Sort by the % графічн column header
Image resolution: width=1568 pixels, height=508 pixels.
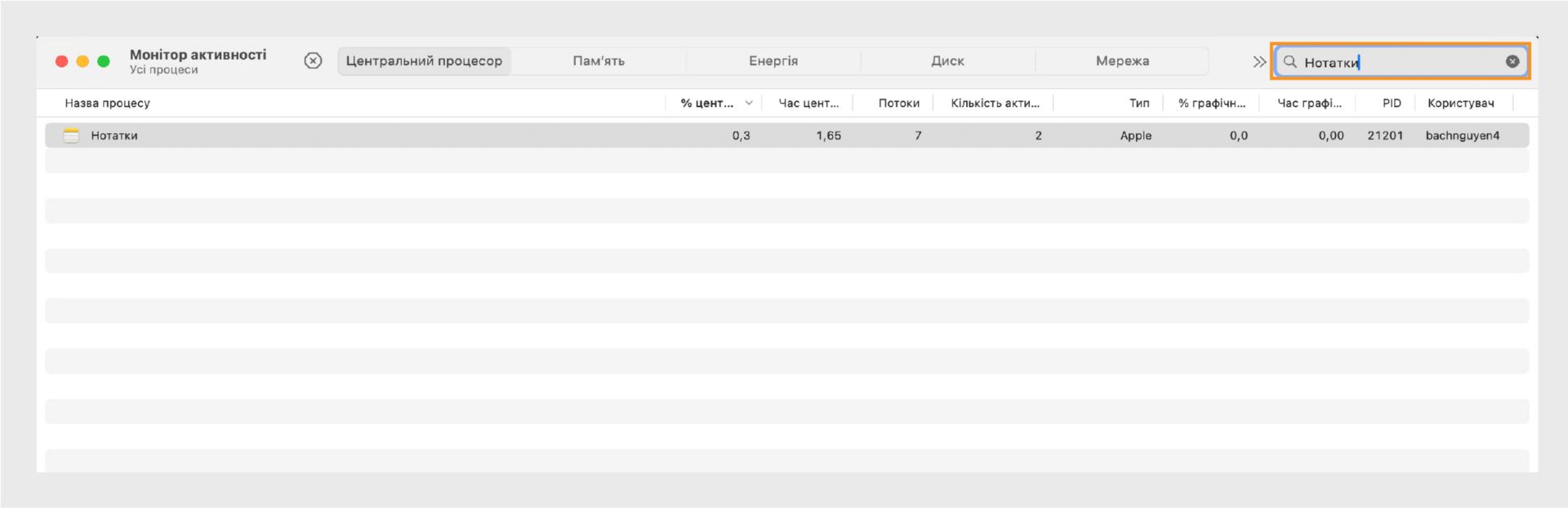pyautogui.click(x=1212, y=103)
